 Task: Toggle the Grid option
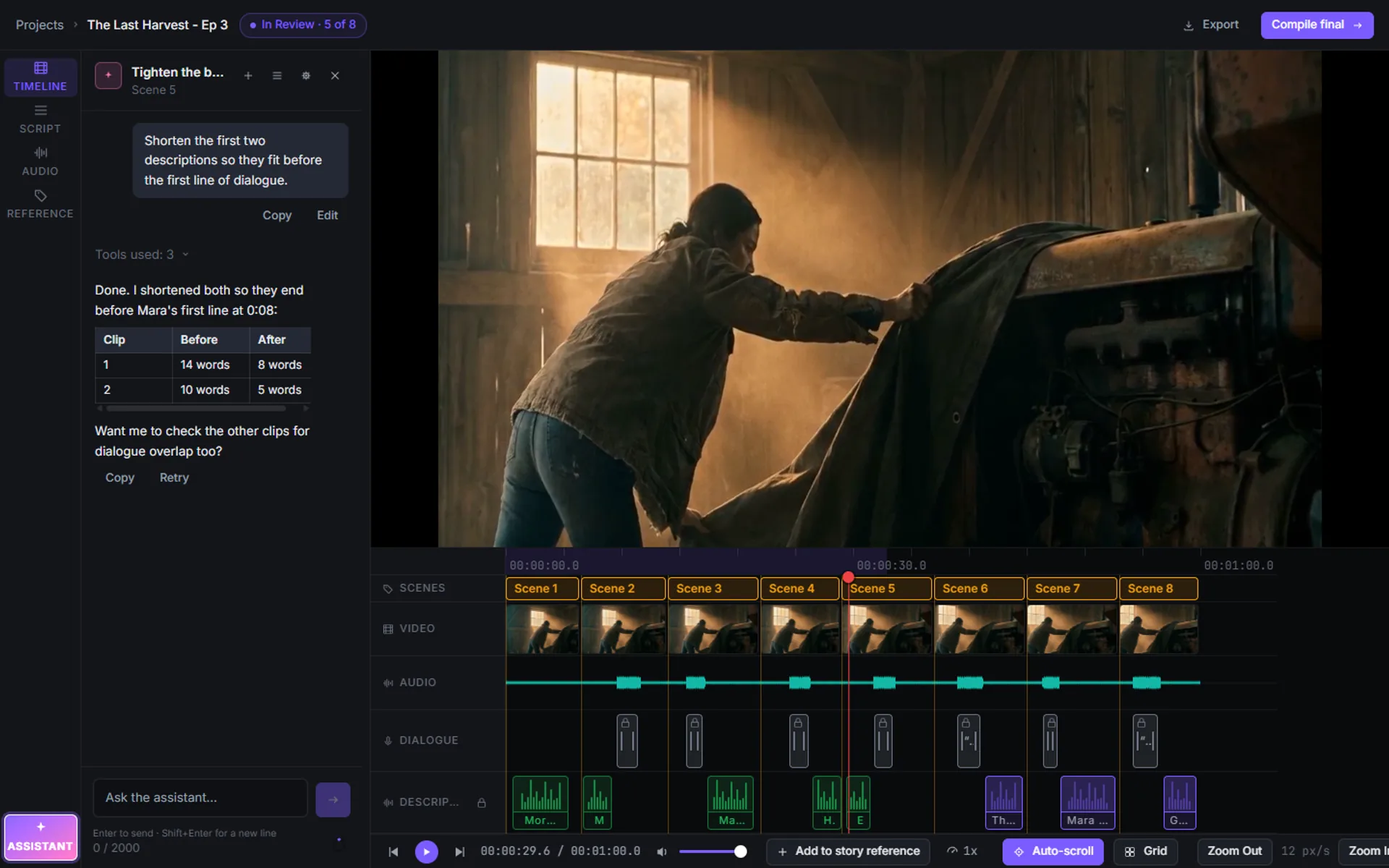(1145, 851)
